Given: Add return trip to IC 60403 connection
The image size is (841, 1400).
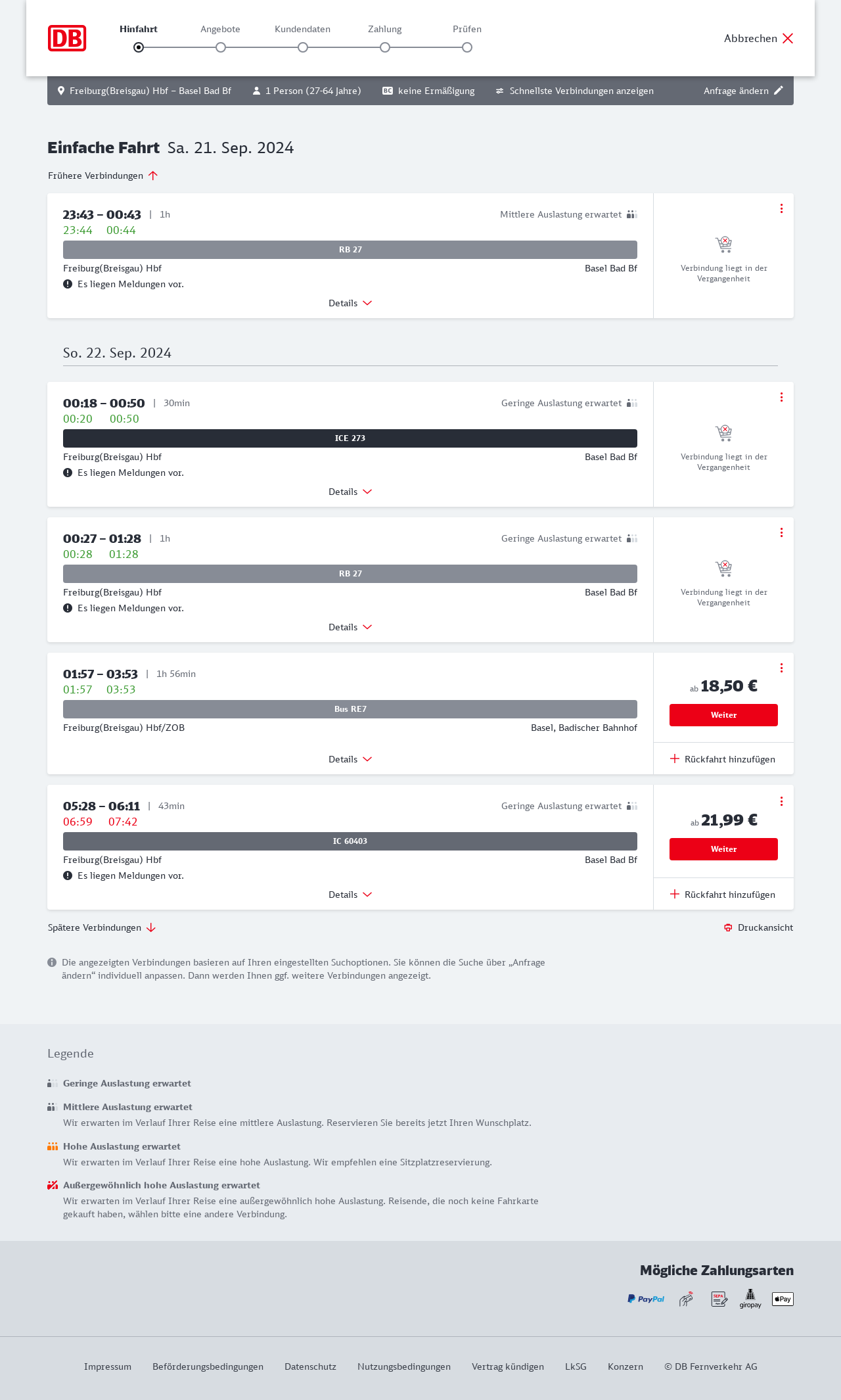Looking at the screenshot, I should [723, 895].
